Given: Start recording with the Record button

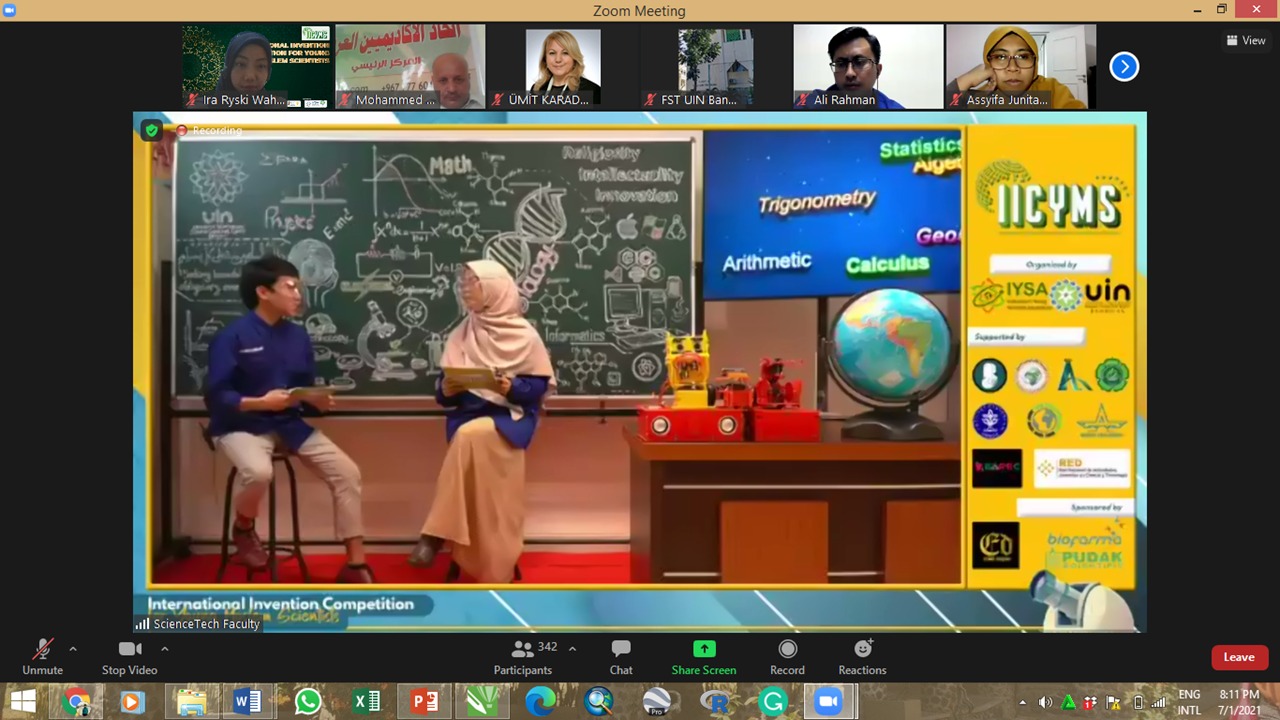Looking at the screenshot, I should (x=787, y=655).
